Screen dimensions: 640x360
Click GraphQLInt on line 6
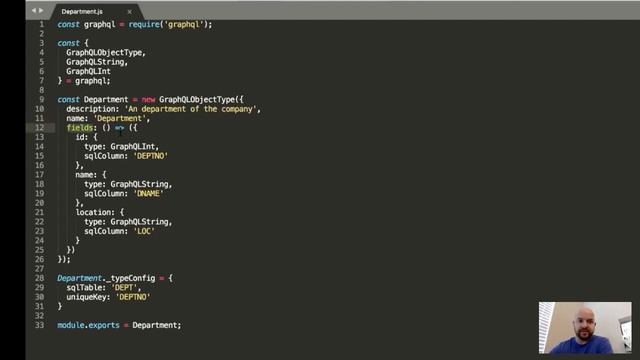[x=88, y=71]
